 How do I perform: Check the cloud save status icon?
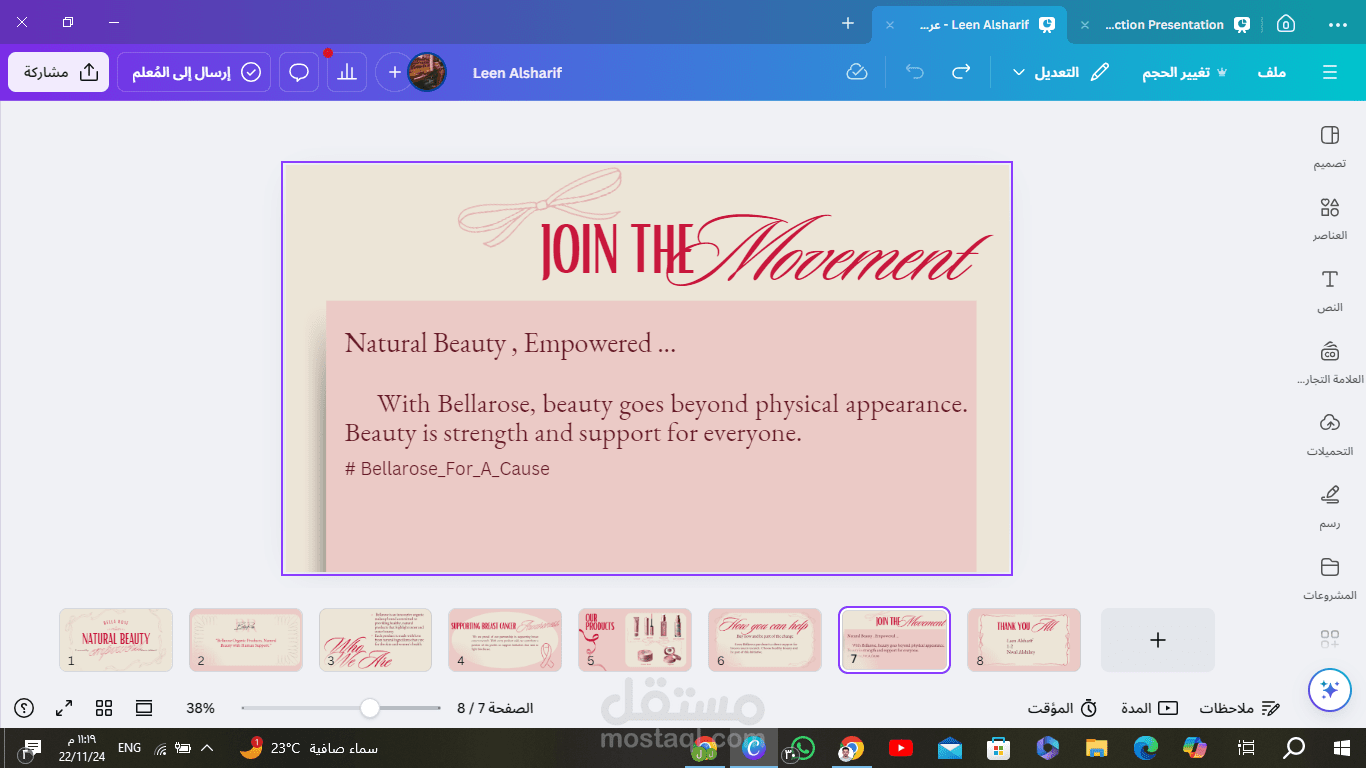pos(857,72)
